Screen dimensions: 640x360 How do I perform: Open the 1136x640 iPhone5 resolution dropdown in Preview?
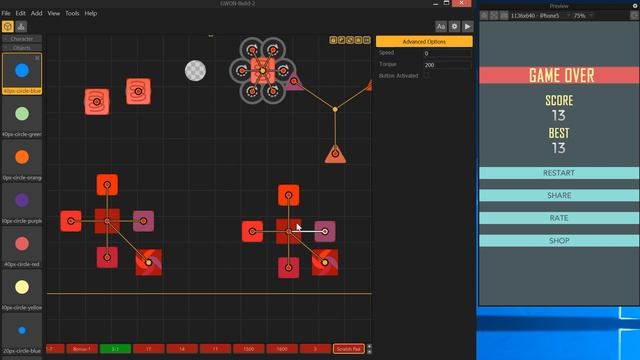(540, 16)
